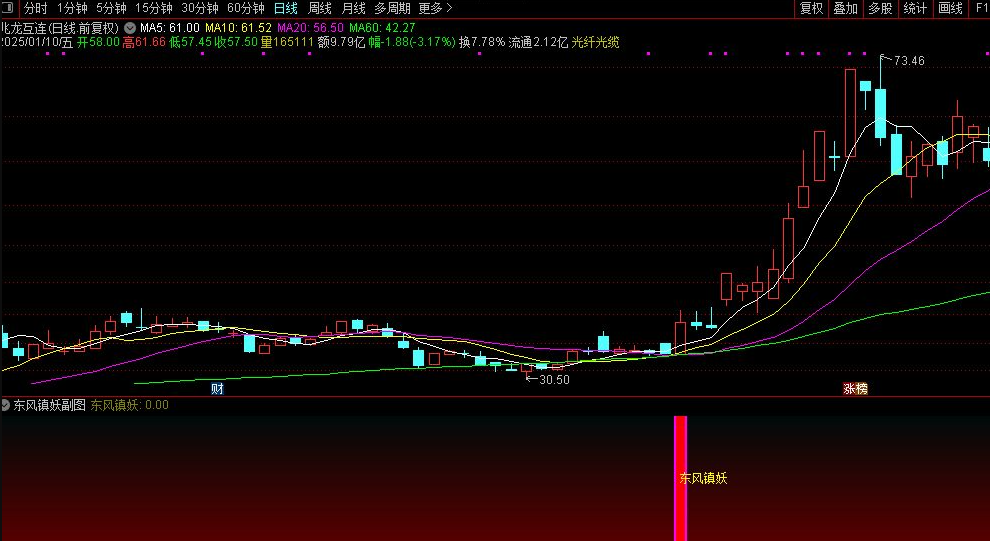Click the MA60: 42.27 label

pos(383,28)
